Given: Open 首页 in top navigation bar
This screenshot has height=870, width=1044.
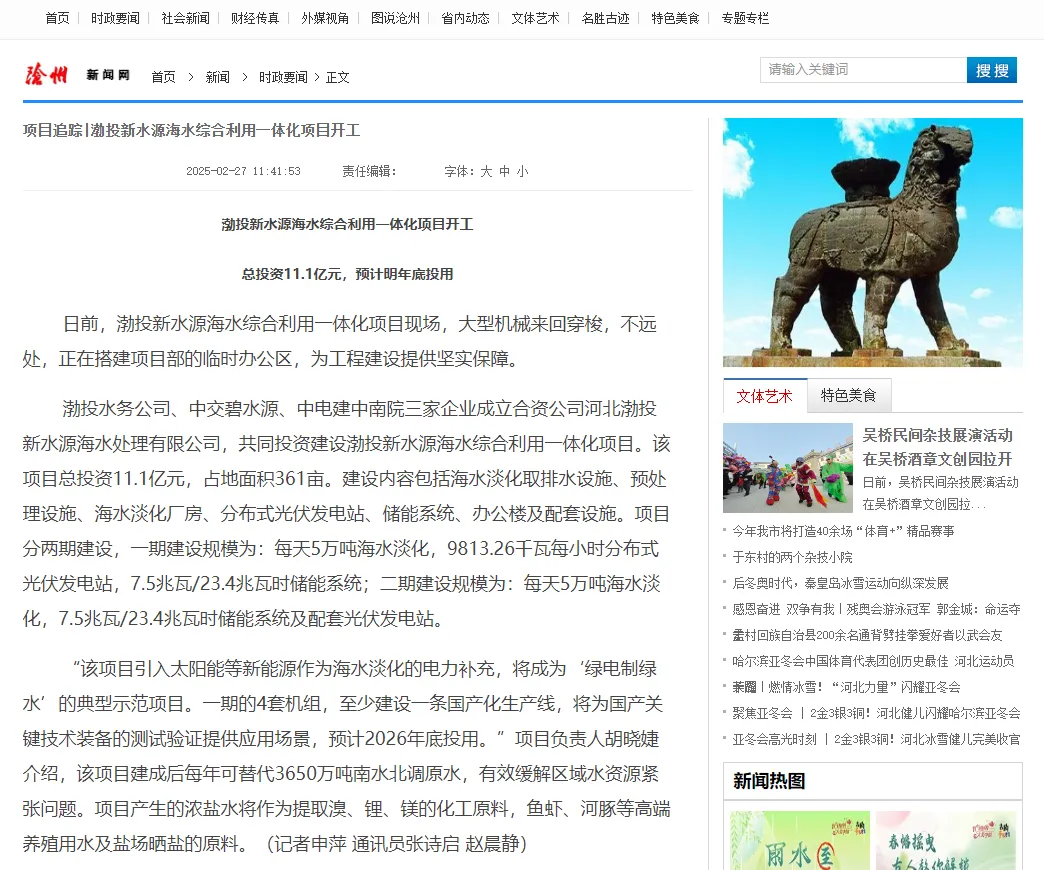Looking at the screenshot, I should point(57,18).
